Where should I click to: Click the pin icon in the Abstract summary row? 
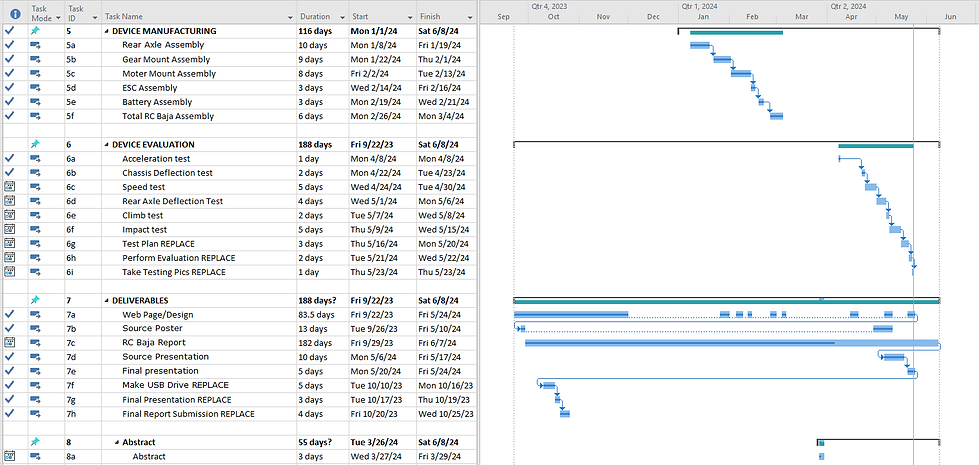point(36,442)
